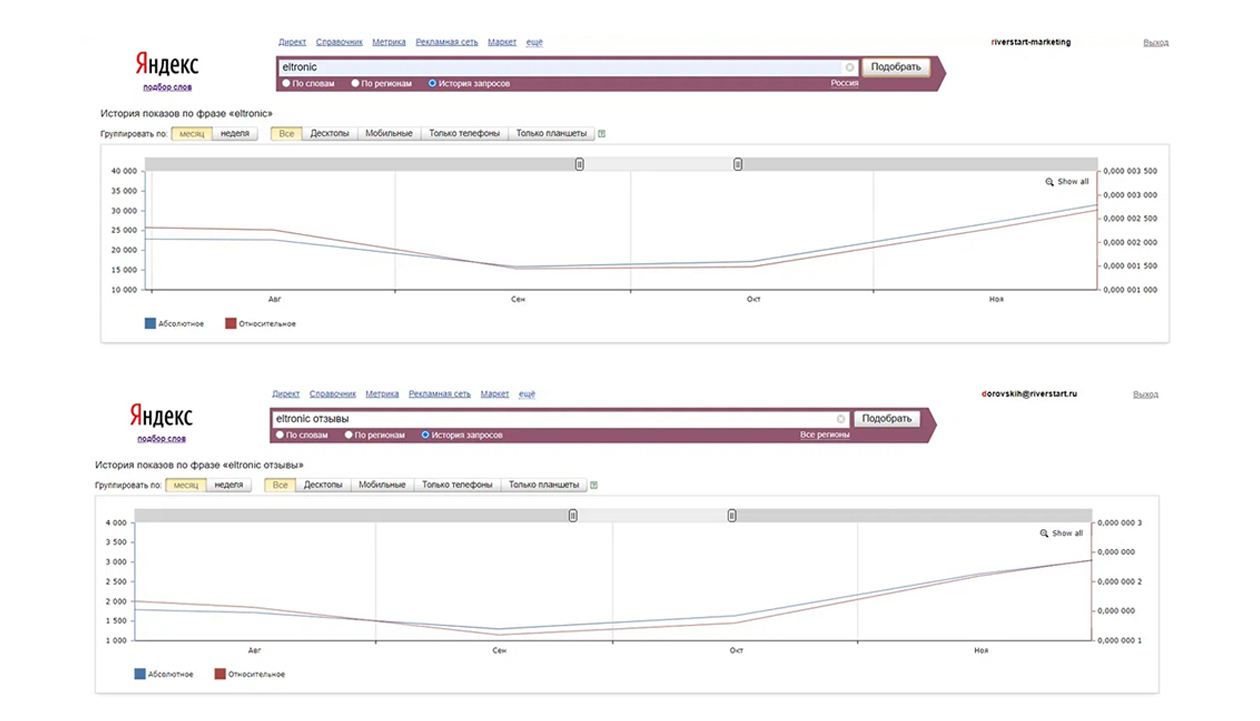Click Подобрать button next to "eltronic отзывы" query
Viewport: 1260px width, 721px height.
(888, 419)
